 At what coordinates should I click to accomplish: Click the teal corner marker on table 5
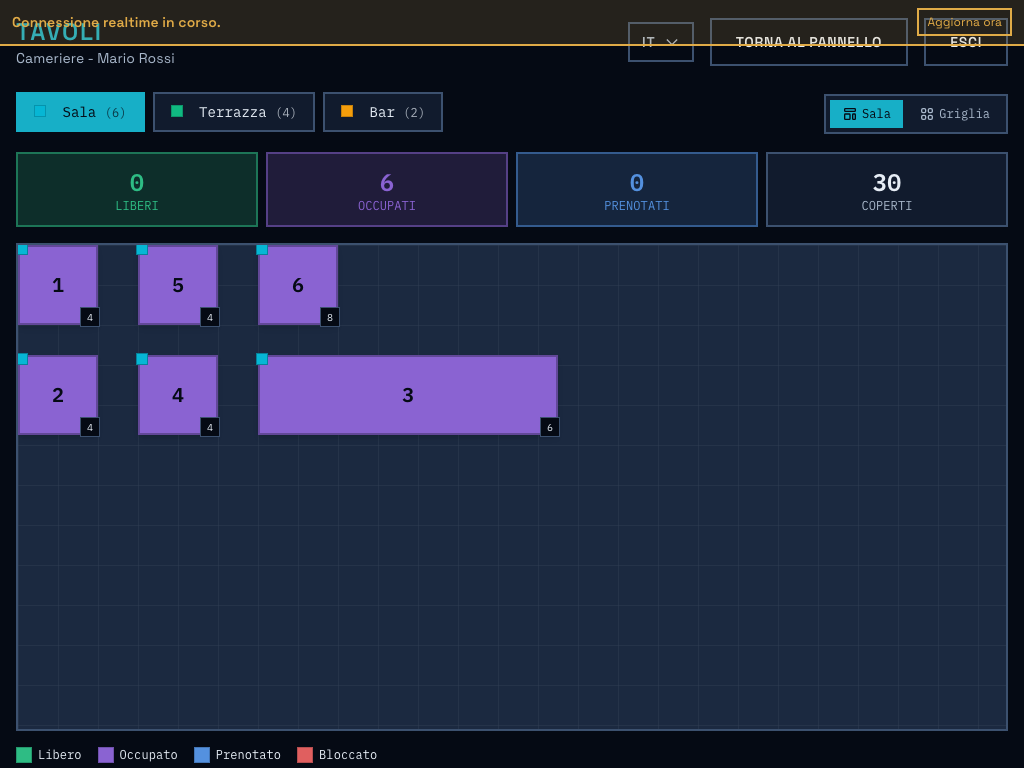coord(141,250)
